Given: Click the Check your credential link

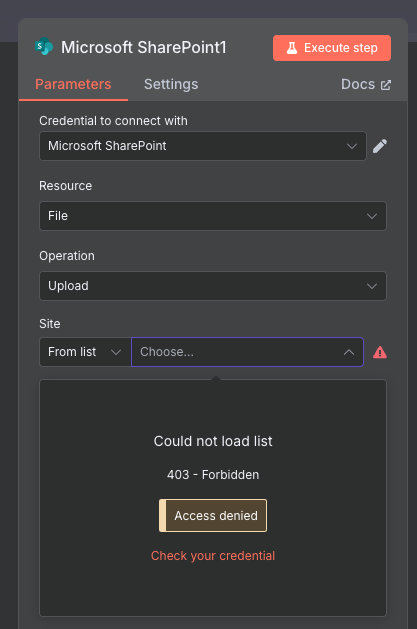Looking at the screenshot, I should 213,556.
